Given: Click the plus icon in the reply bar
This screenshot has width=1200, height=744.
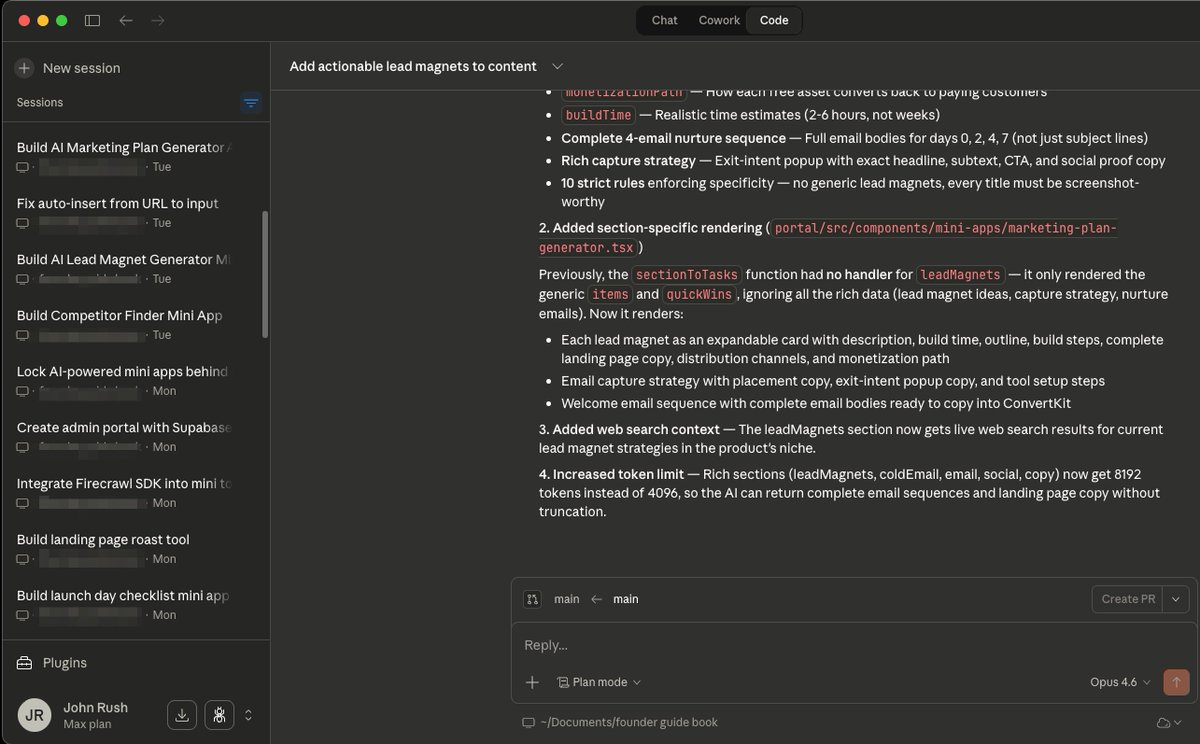Looking at the screenshot, I should click(532, 682).
